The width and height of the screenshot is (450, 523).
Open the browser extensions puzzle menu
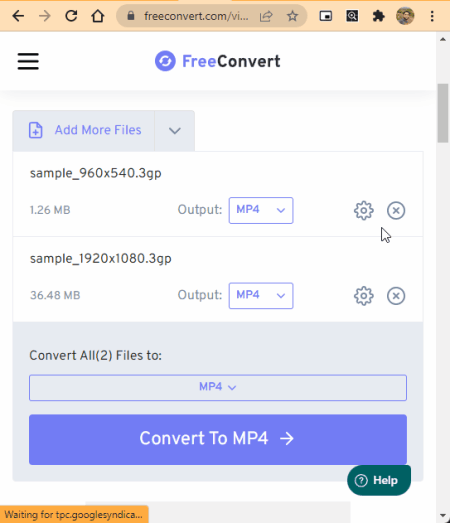pyautogui.click(x=378, y=16)
